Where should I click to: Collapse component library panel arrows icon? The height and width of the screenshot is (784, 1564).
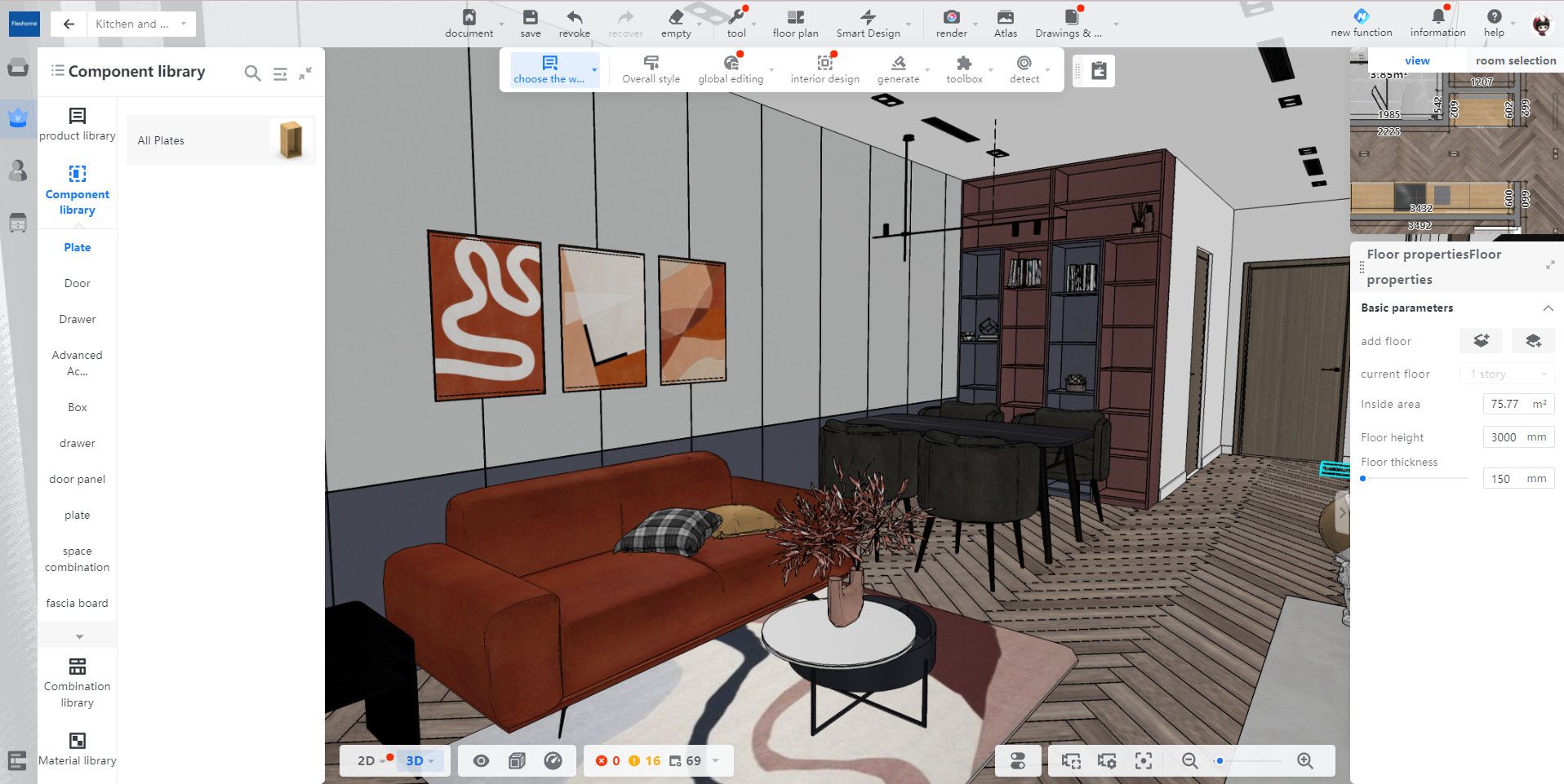coord(305,73)
